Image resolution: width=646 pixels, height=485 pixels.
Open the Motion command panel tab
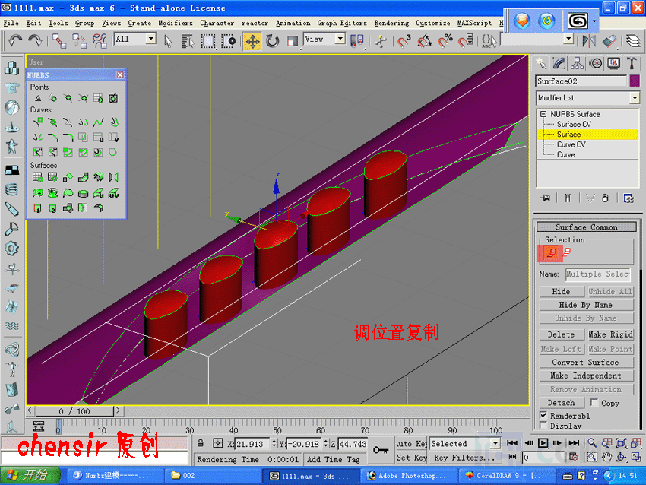(x=595, y=63)
